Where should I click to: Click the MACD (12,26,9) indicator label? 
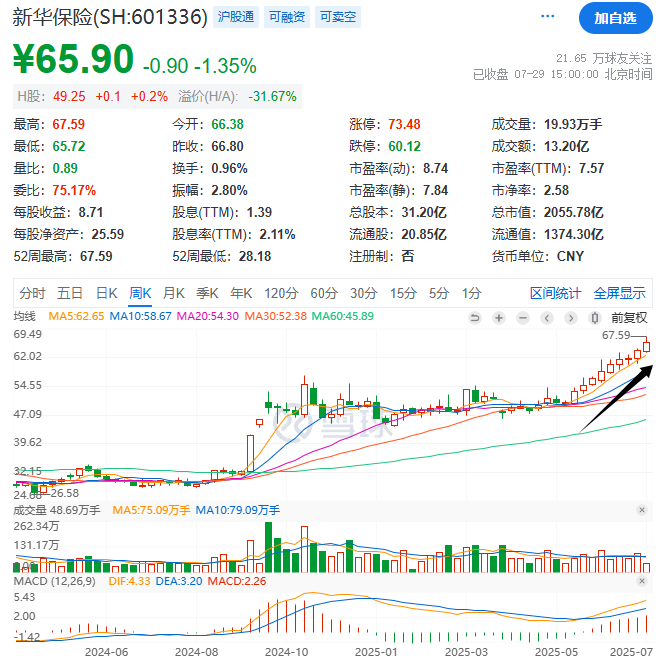[55, 581]
